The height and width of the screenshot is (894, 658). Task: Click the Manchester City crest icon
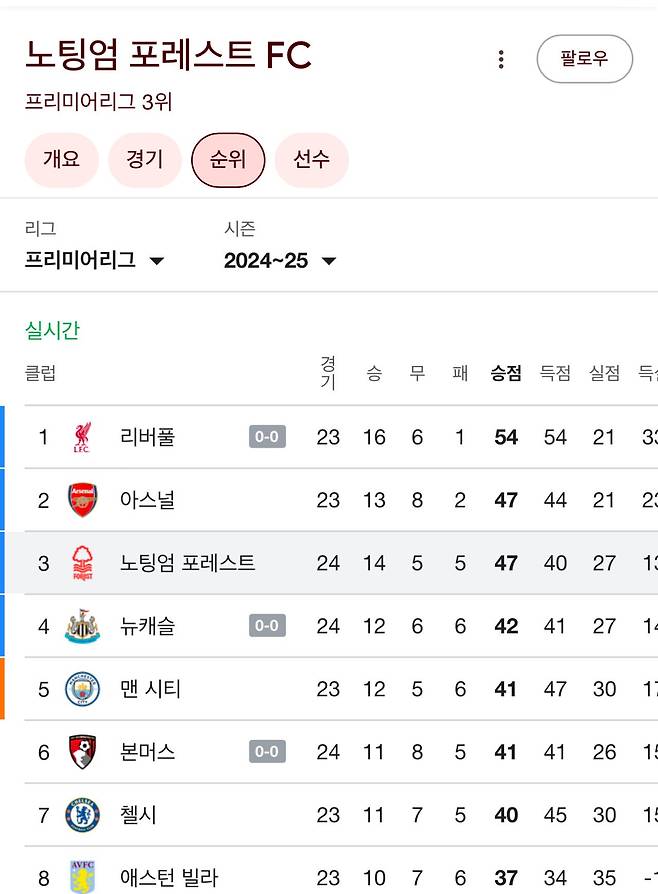coord(83,689)
